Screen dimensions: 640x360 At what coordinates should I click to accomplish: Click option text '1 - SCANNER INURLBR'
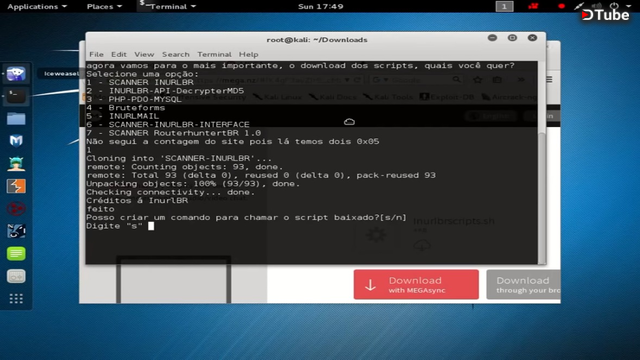(x=140, y=82)
